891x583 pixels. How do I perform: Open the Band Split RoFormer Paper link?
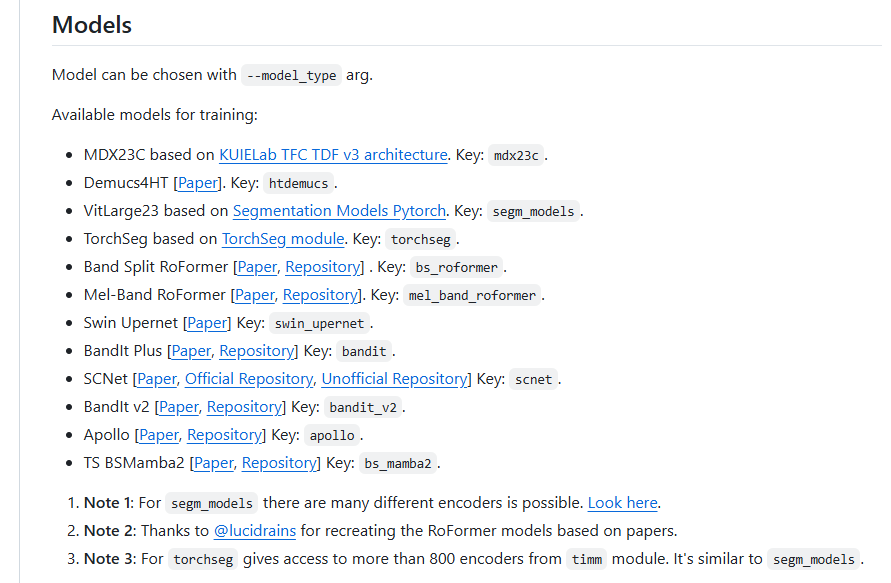pyautogui.click(x=257, y=267)
